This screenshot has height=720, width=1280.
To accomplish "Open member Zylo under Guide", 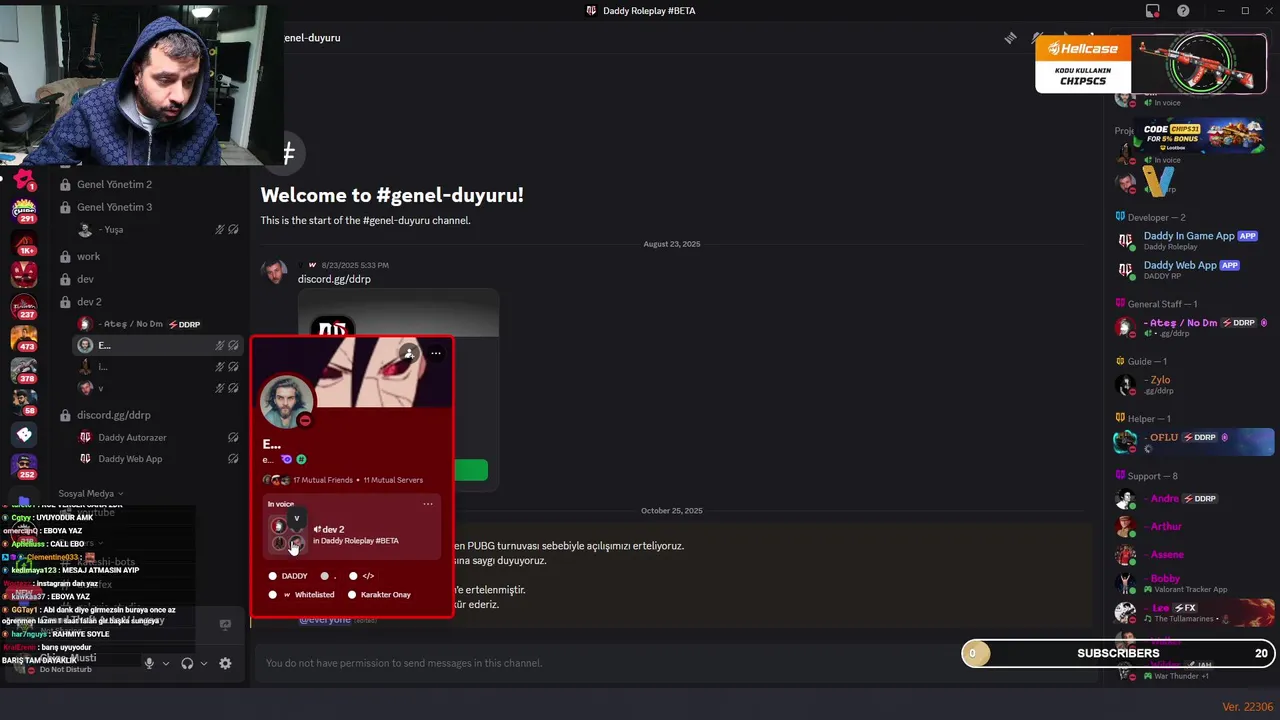I will [1192, 384].
